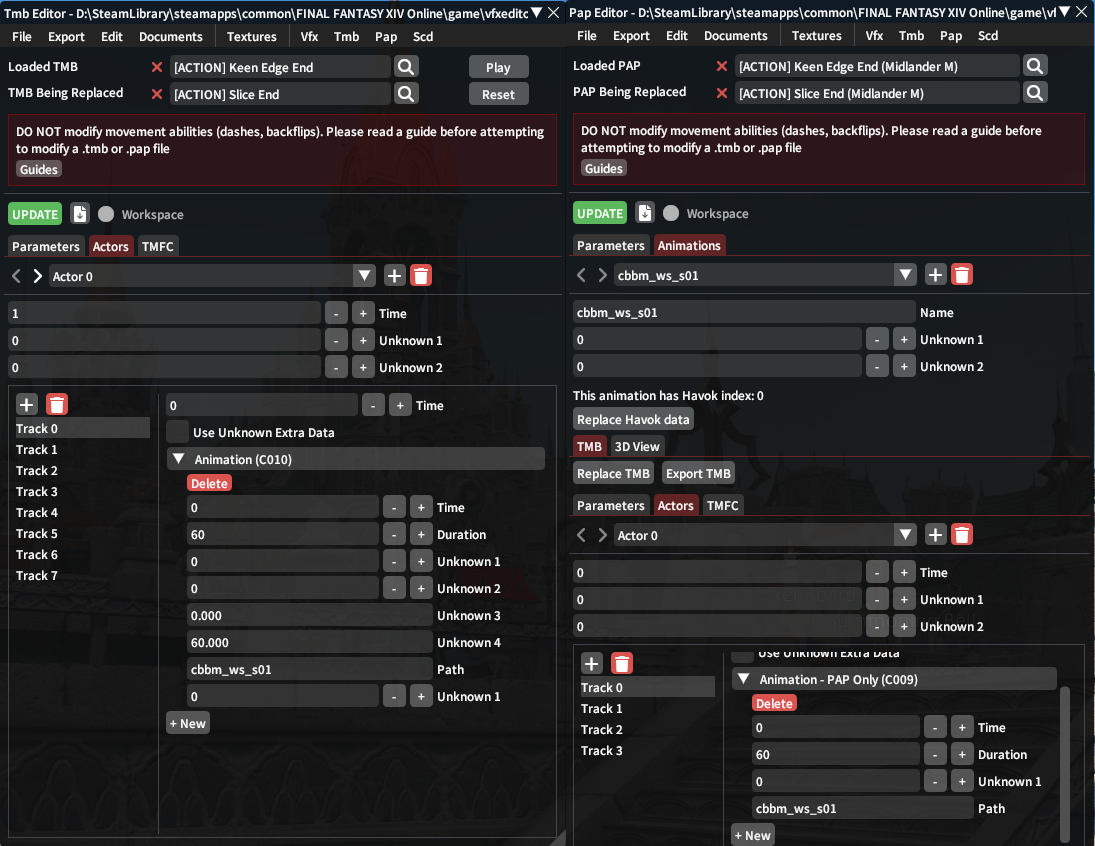Click the Name field cbbm_ws_s01
The height and width of the screenshot is (846, 1095).
(x=744, y=312)
